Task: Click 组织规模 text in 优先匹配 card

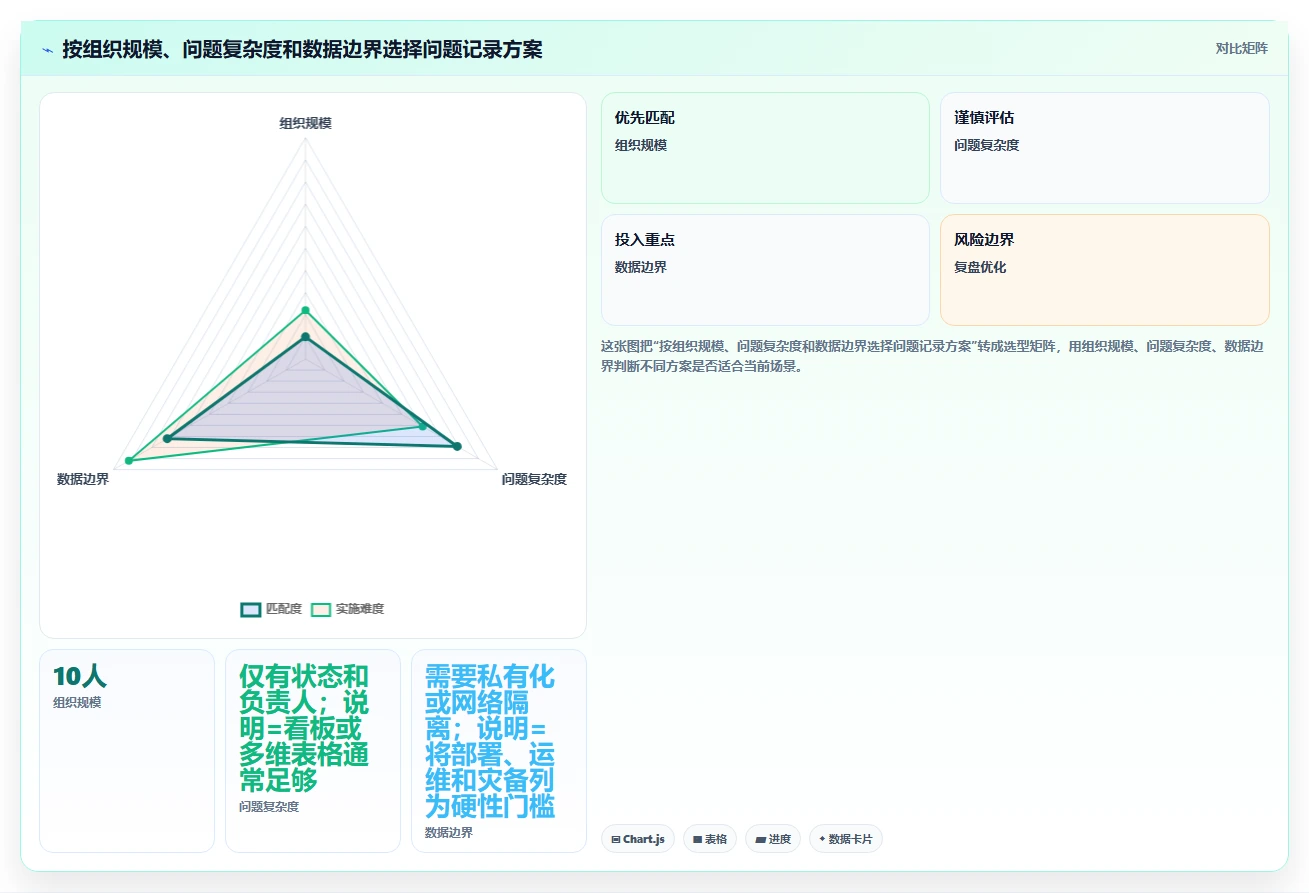Action: [641, 146]
